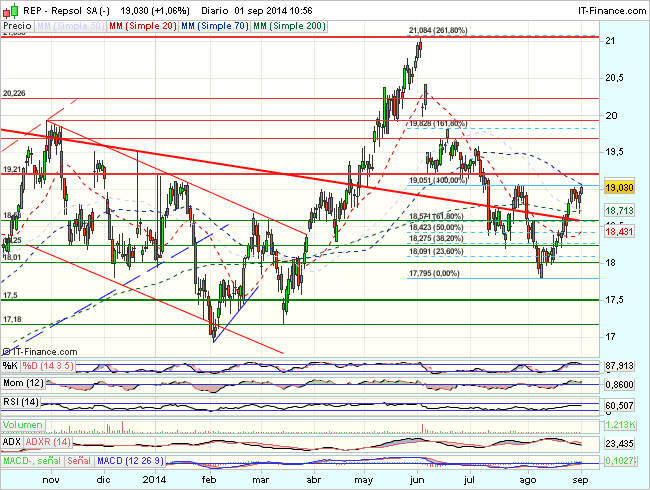
Task: Open the Mom (12) indicator settings
Action: coord(22,384)
